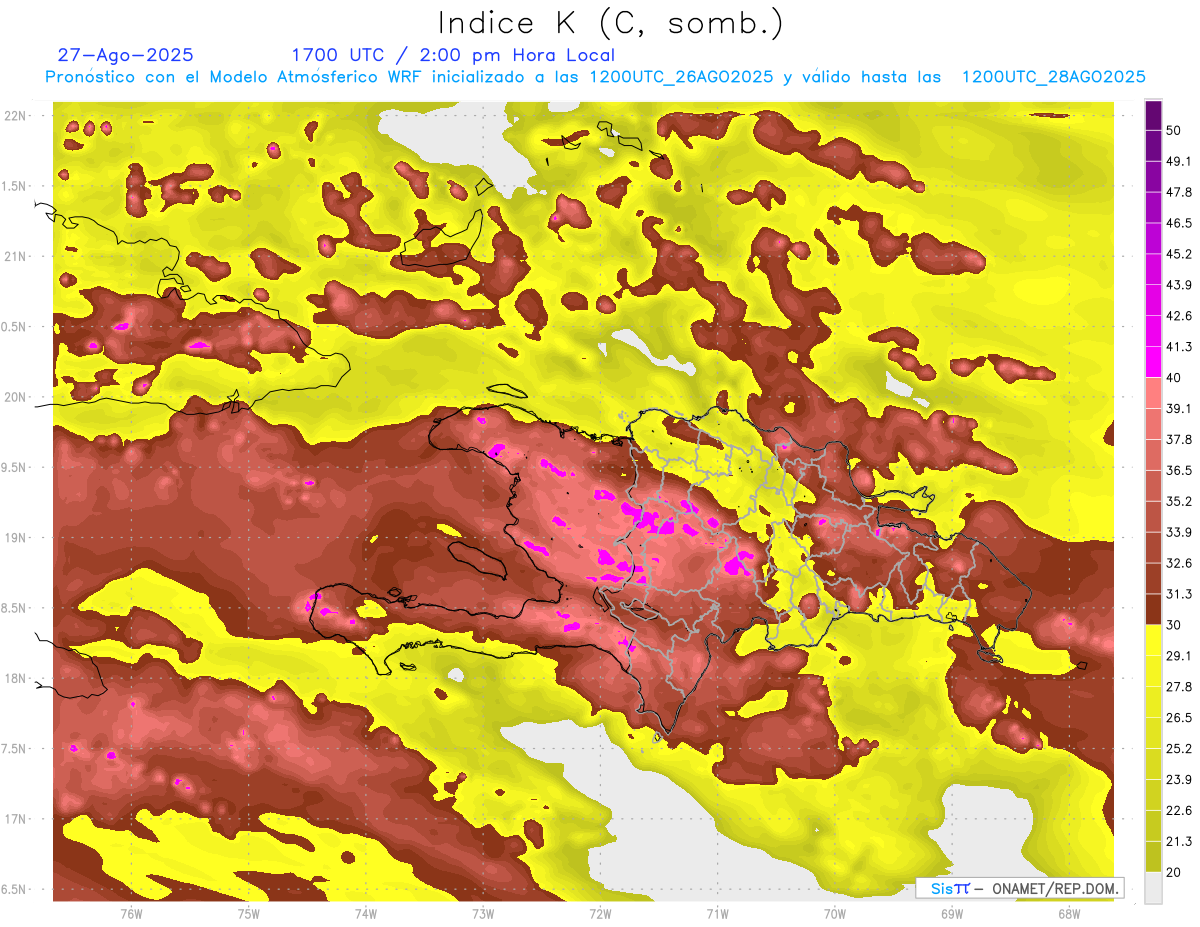Click the colorbar value '49.1'
Screen dimensions: 1200x927
(x=1179, y=161)
